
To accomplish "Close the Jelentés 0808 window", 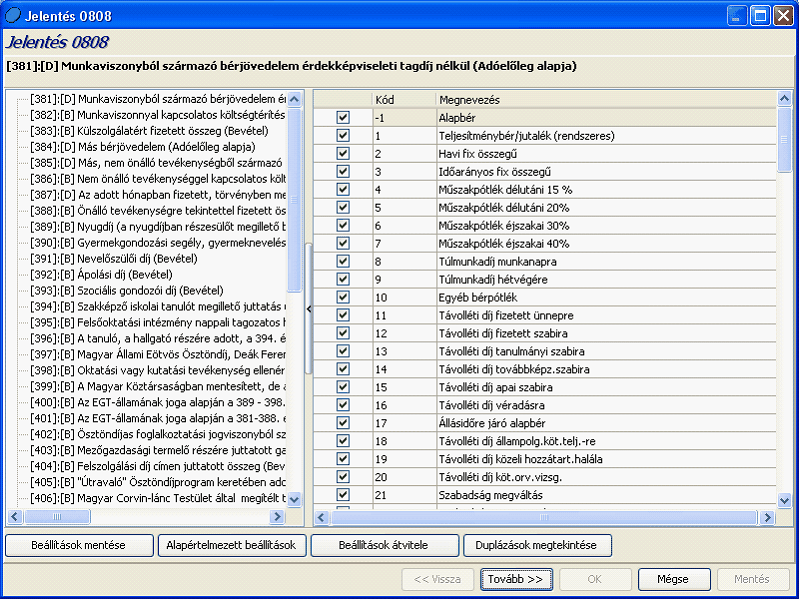I will pyautogui.click(x=783, y=16).
